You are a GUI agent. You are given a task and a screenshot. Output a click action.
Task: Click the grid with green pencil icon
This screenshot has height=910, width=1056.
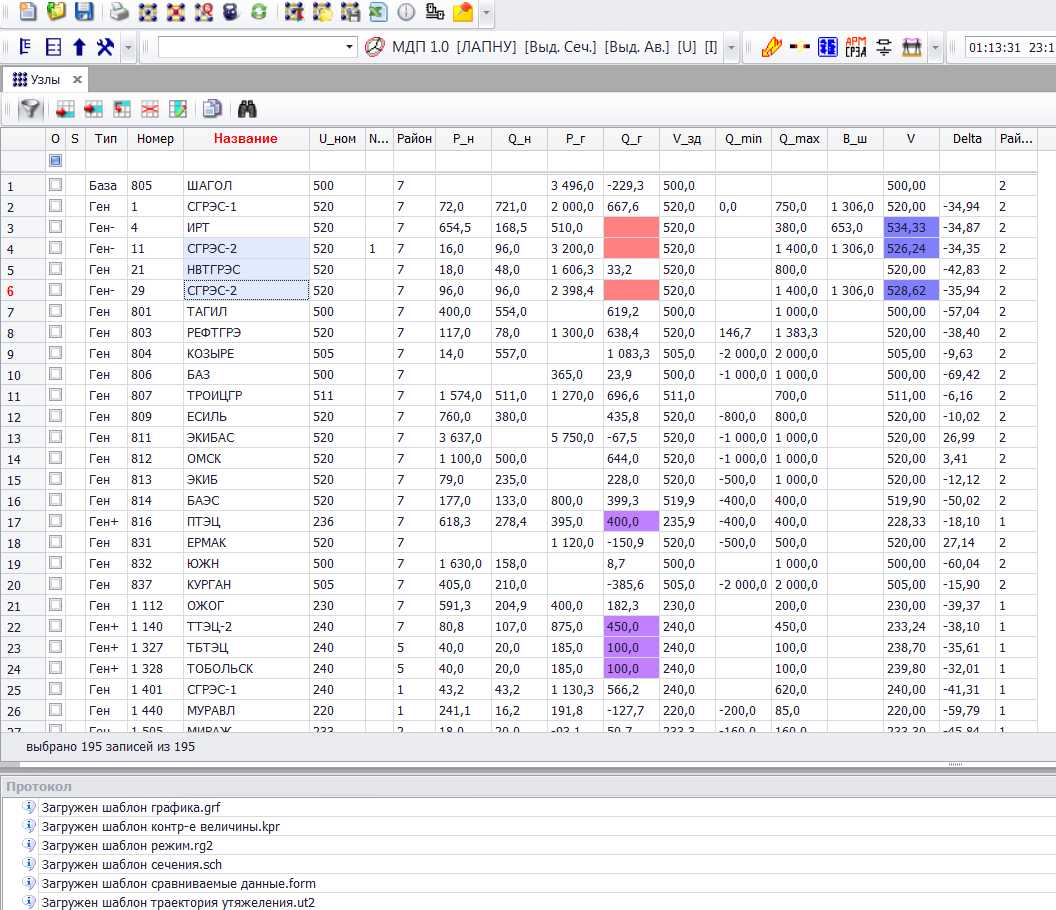(x=178, y=109)
